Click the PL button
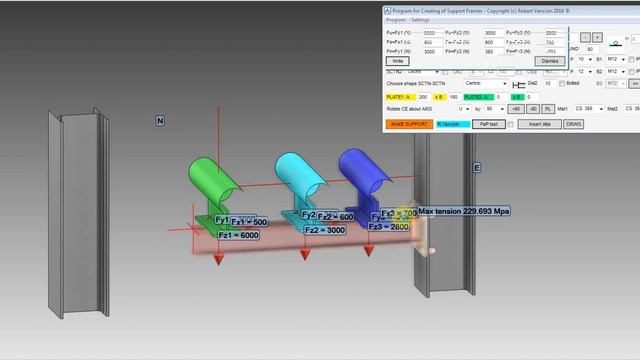This screenshot has width=640, height=360. click(547, 109)
